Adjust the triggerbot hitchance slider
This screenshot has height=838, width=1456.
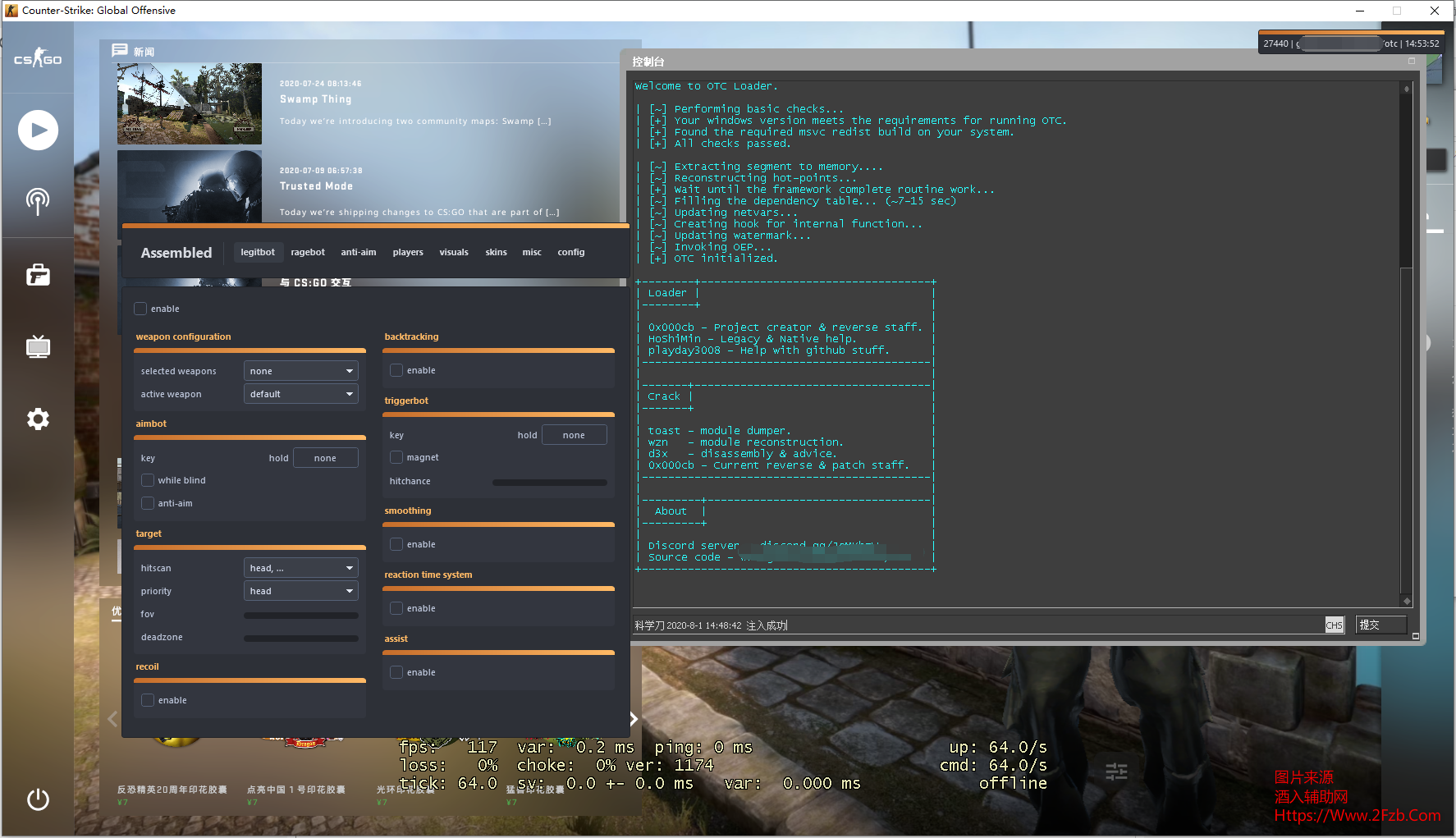coord(550,482)
